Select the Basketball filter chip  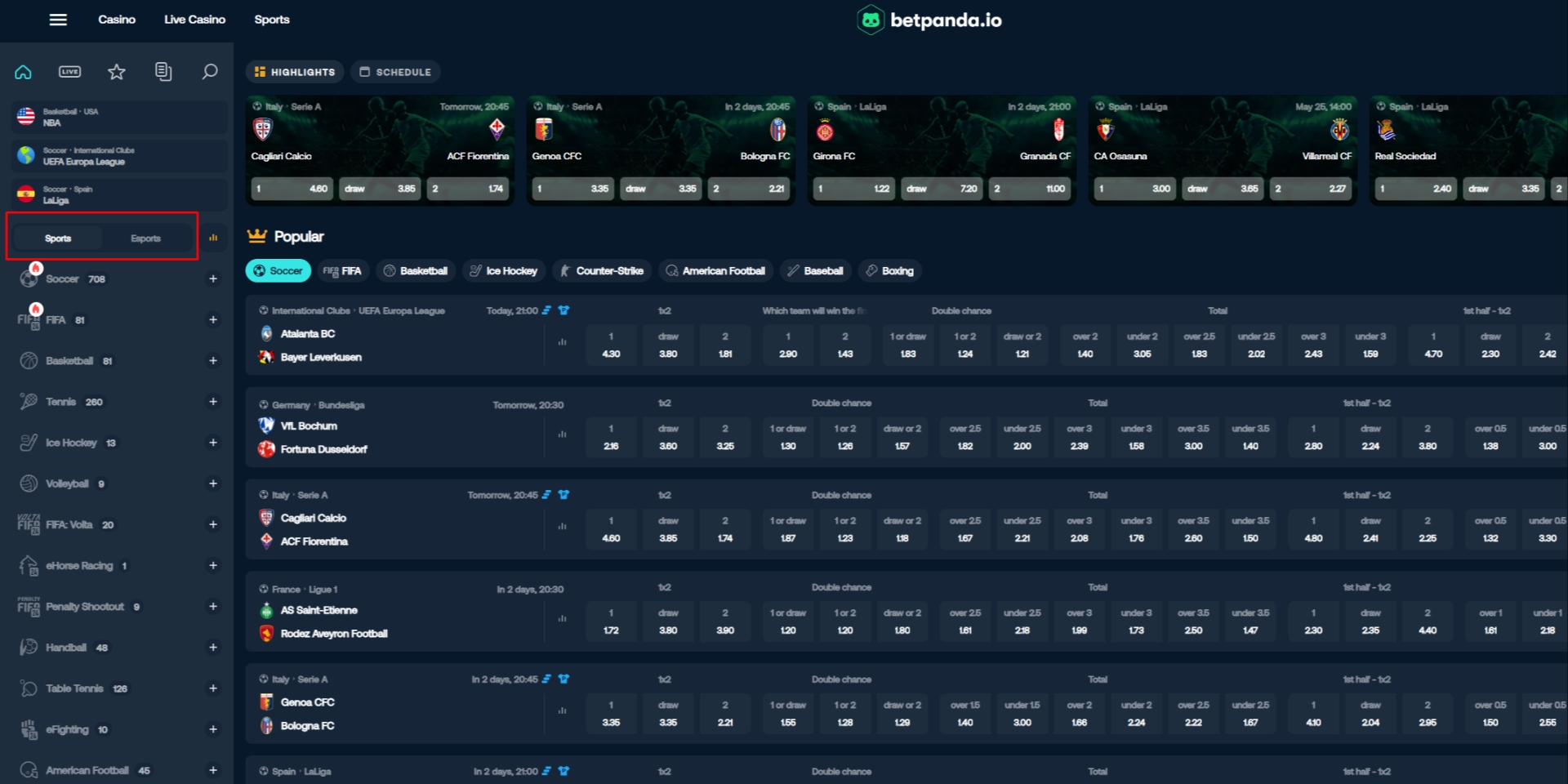416,271
